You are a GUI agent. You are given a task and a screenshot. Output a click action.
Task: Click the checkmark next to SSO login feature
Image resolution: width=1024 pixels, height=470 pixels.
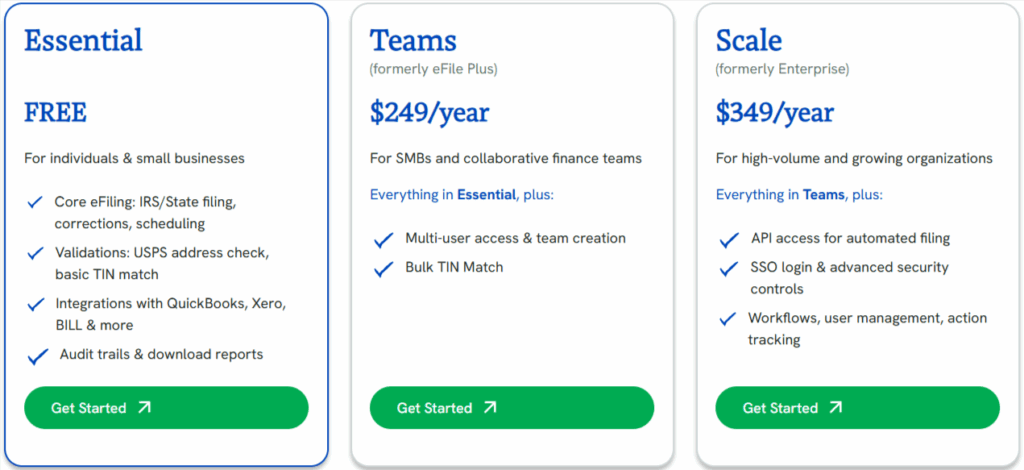pyautogui.click(x=729, y=268)
